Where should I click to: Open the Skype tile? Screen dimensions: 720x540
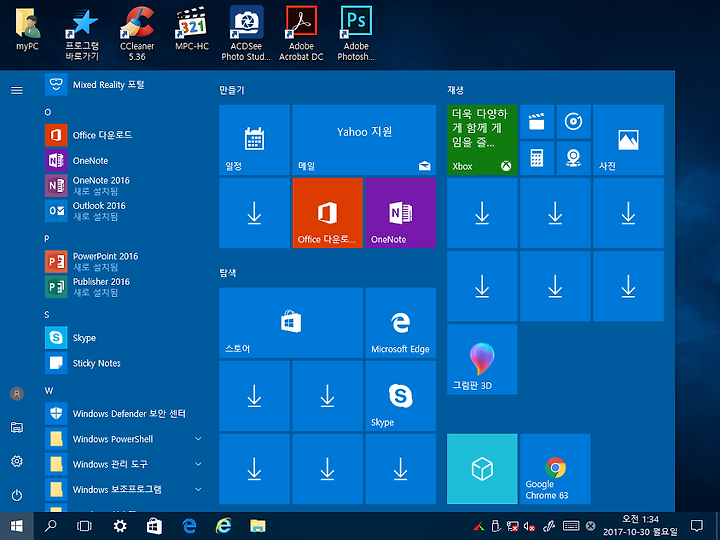pos(401,396)
